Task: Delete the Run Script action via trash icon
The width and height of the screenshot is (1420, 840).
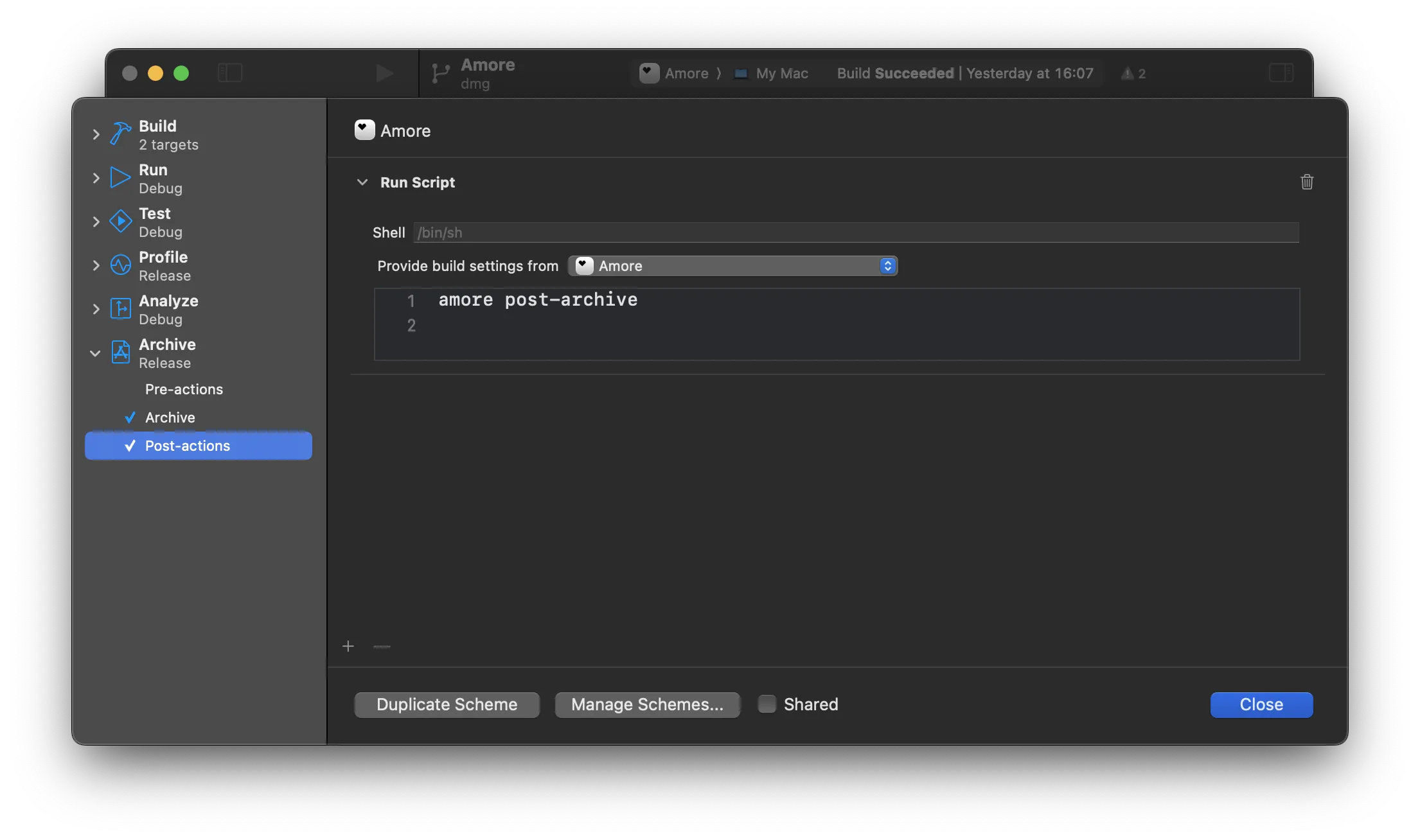Action: pyautogui.click(x=1307, y=182)
